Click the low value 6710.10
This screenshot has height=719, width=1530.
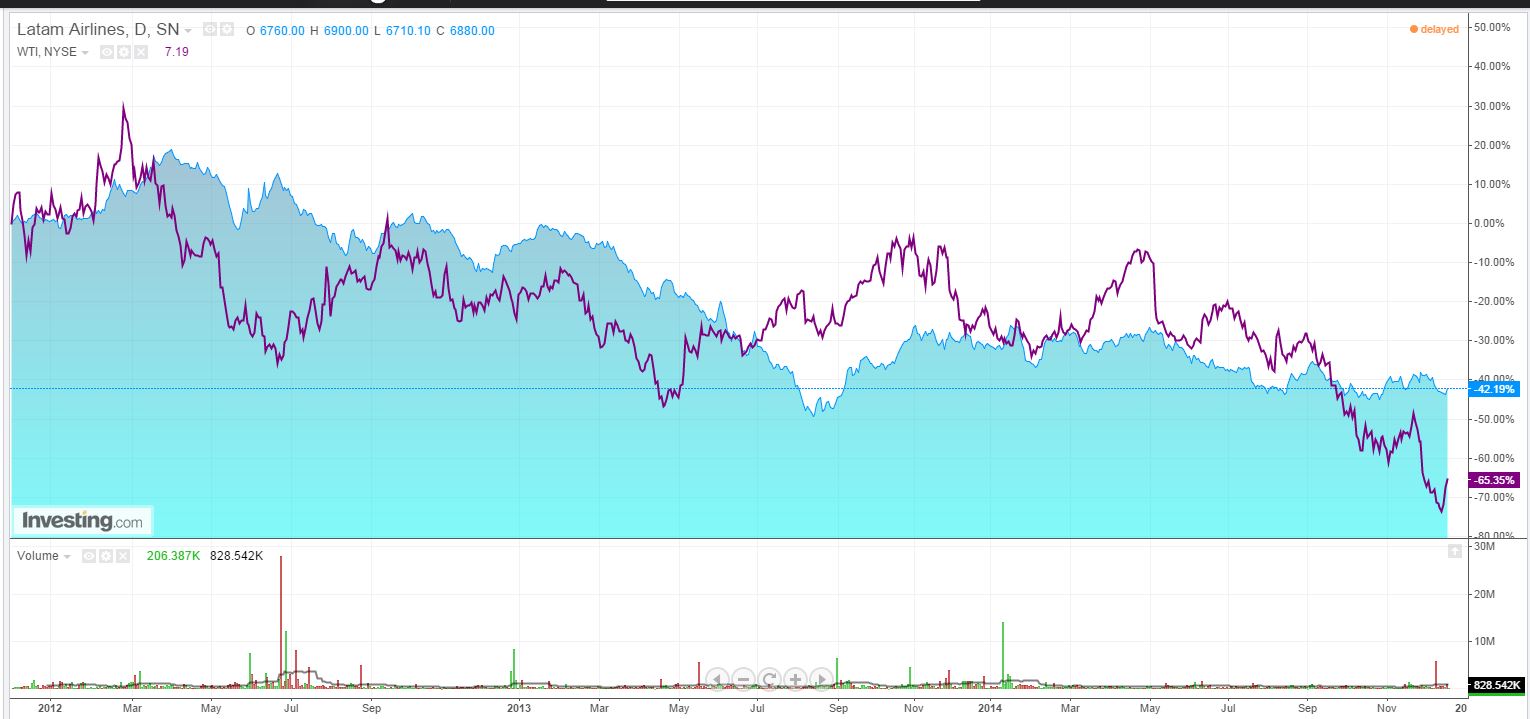[x=408, y=31]
